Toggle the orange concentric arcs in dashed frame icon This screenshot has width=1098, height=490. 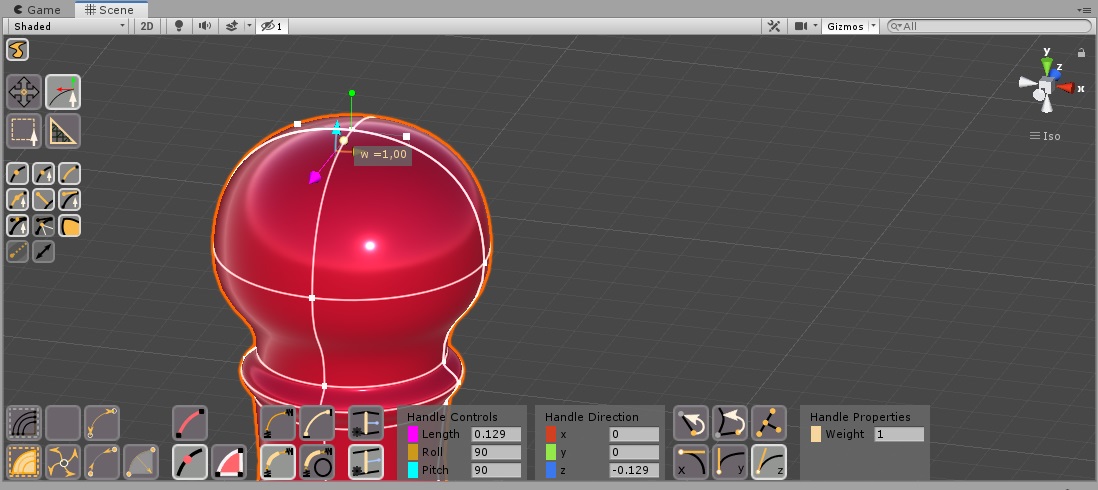point(24,462)
